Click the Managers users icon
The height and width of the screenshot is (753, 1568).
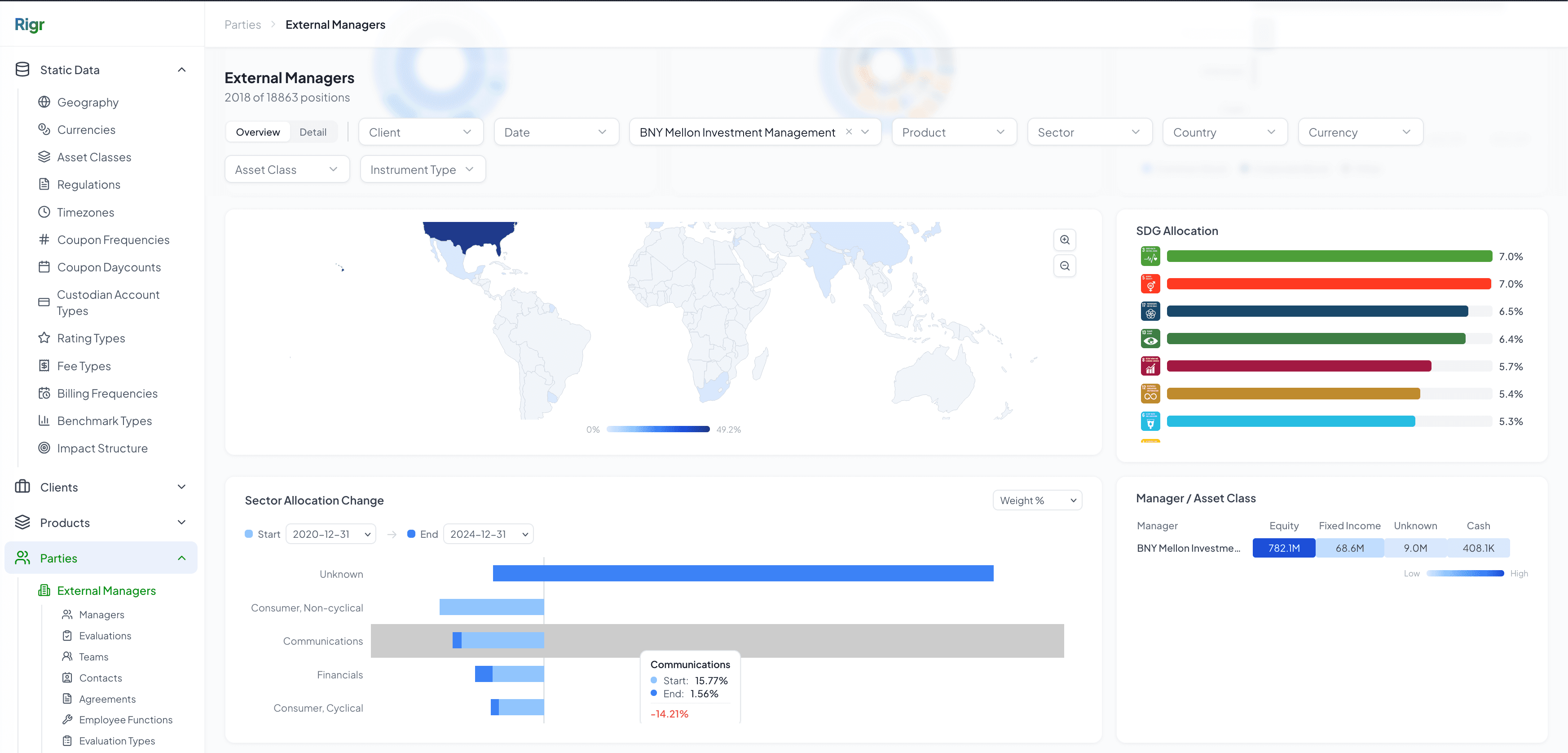tap(67, 614)
